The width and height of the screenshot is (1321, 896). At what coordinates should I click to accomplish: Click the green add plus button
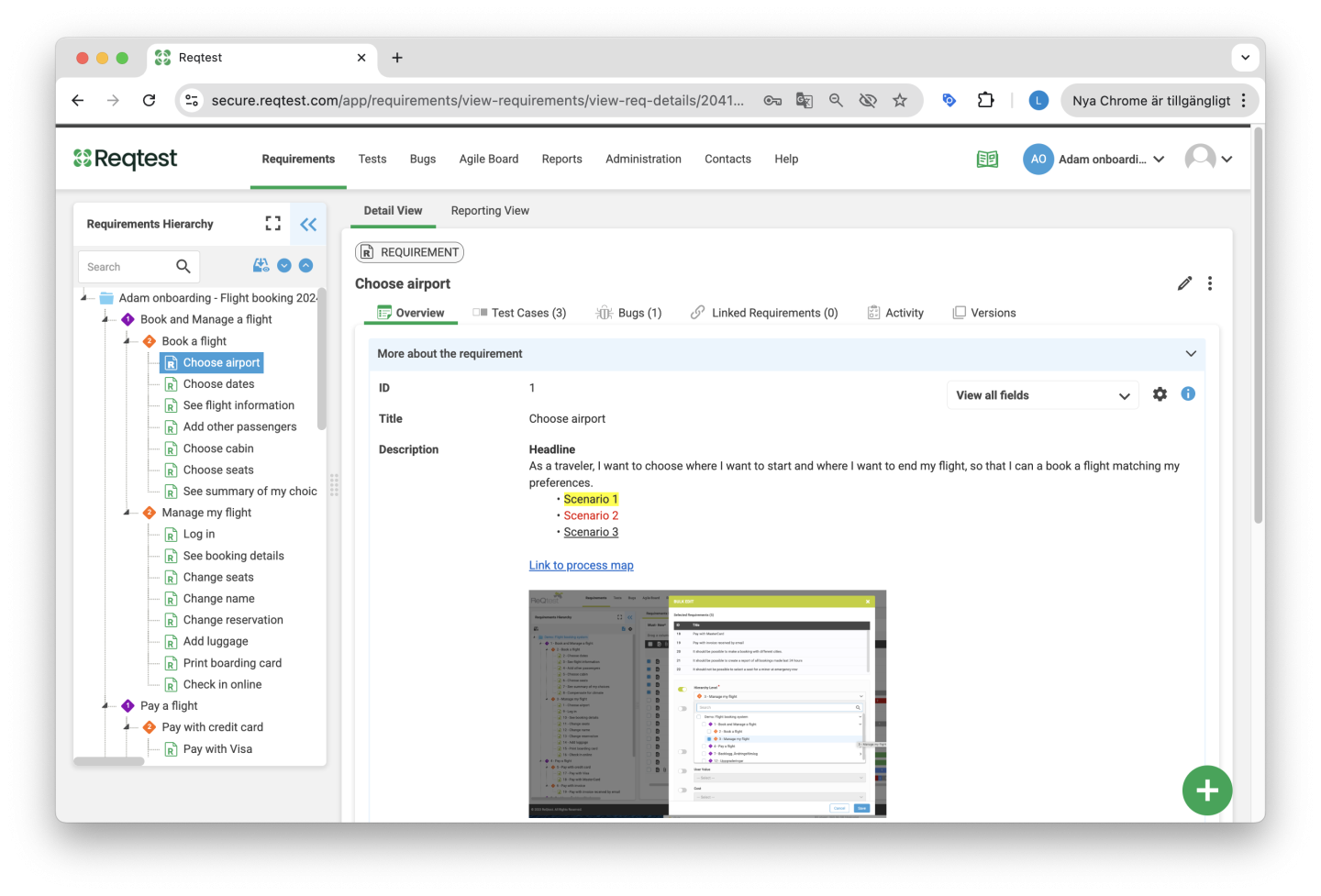(x=1207, y=791)
